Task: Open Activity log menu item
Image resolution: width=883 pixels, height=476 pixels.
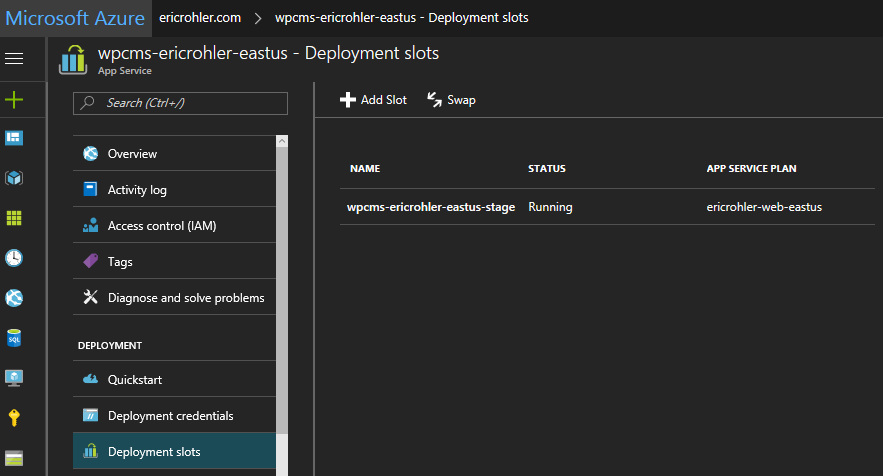Action: (175, 189)
